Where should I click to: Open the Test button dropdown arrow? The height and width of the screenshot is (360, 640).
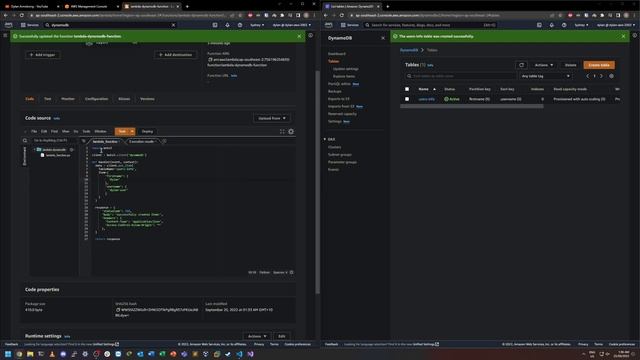click(x=132, y=131)
